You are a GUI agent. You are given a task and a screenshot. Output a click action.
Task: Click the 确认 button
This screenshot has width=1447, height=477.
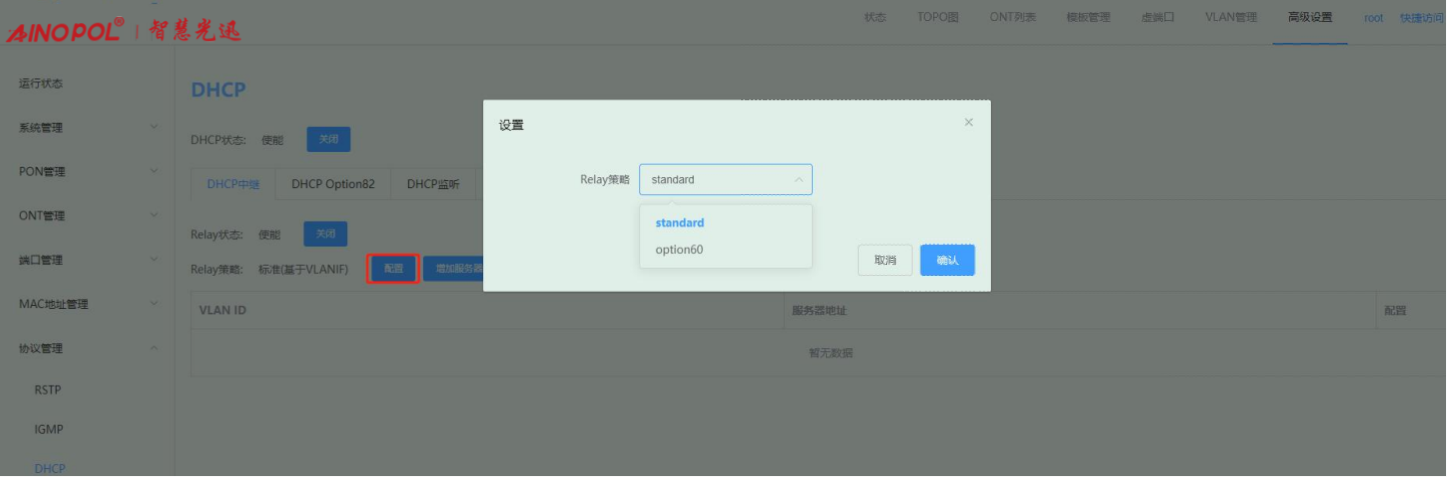point(947,260)
